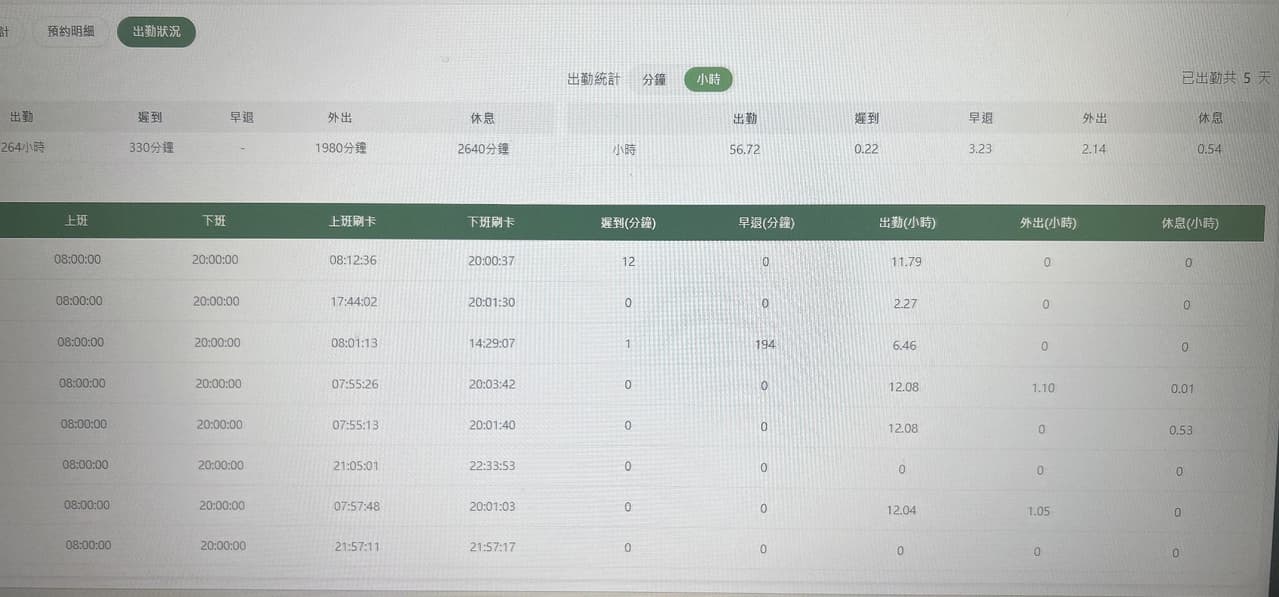Click the 休息(小時) column header
The image size is (1279, 597).
[x=1190, y=223]
